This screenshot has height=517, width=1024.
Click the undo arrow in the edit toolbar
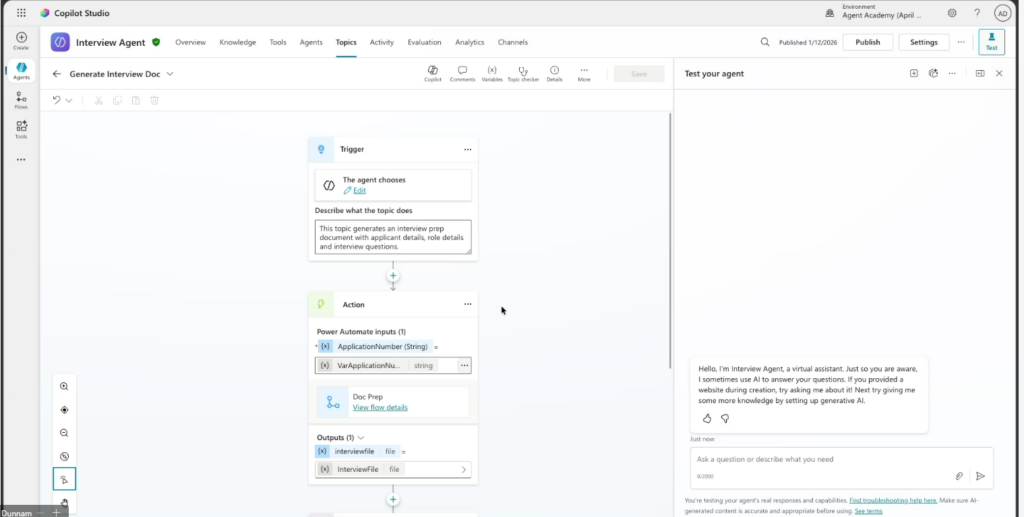click(x=57, y=100)
